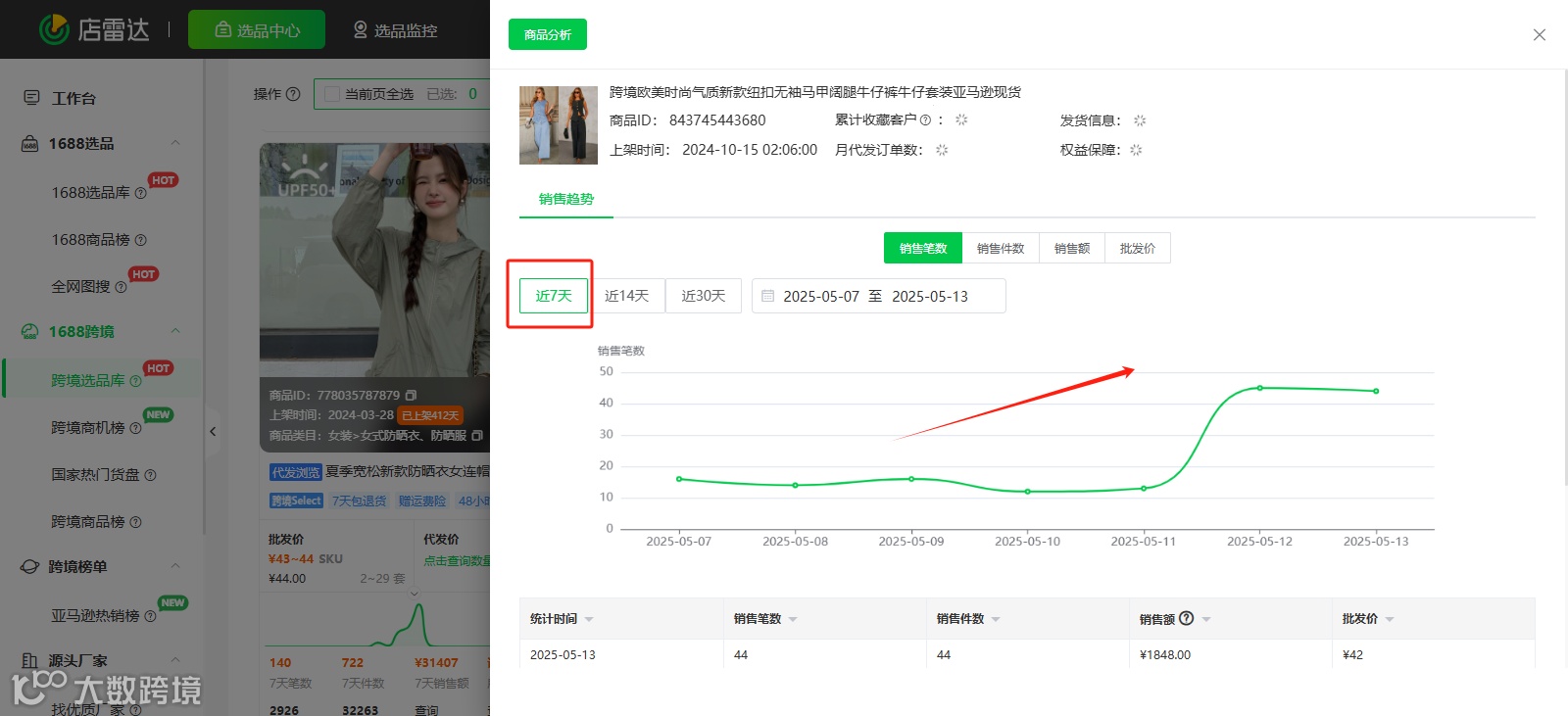Click help icon next to 1688选品库
This screenshot has height=716, width=1568.
coord(140,193)
